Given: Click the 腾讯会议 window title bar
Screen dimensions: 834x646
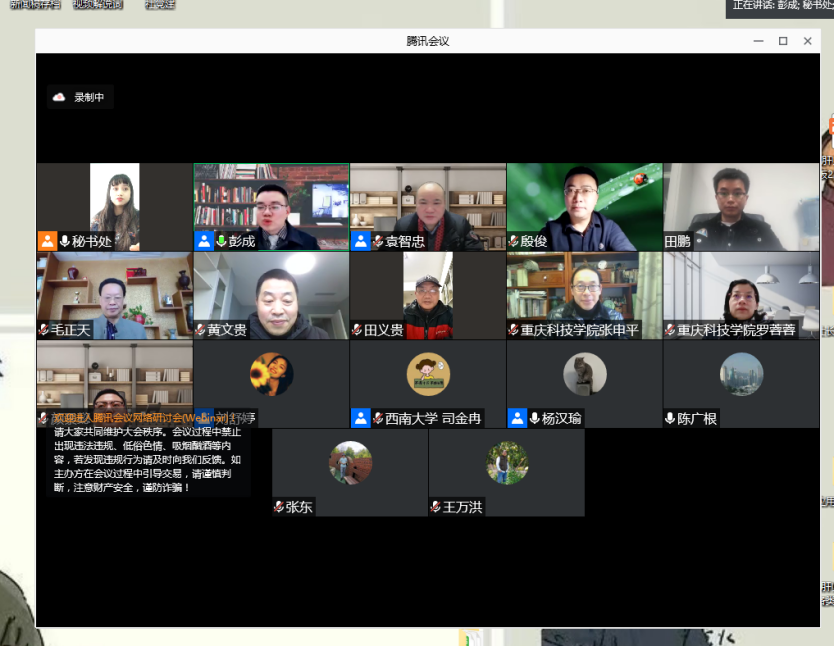Looking at the screenshot, I should 427,41.
